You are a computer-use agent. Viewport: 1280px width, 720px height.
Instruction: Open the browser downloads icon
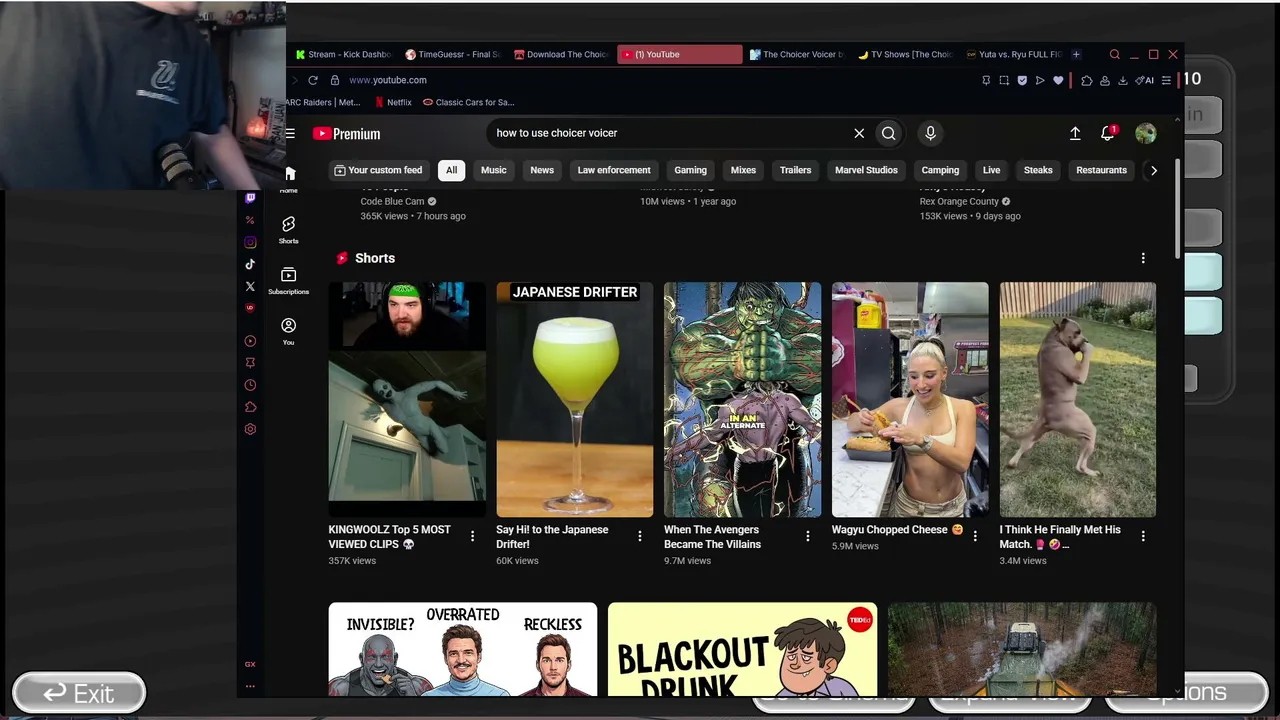1123,80
